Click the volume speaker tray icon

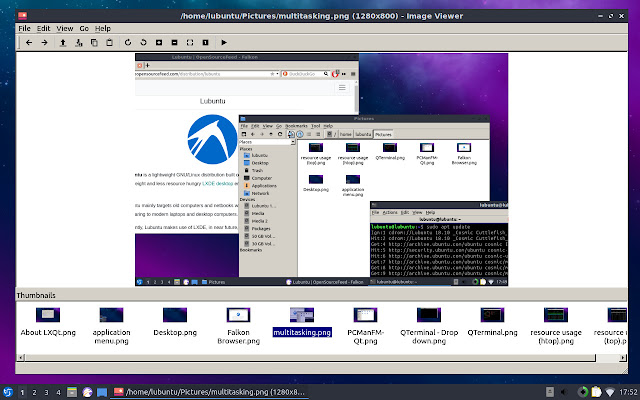click(564, 392)
